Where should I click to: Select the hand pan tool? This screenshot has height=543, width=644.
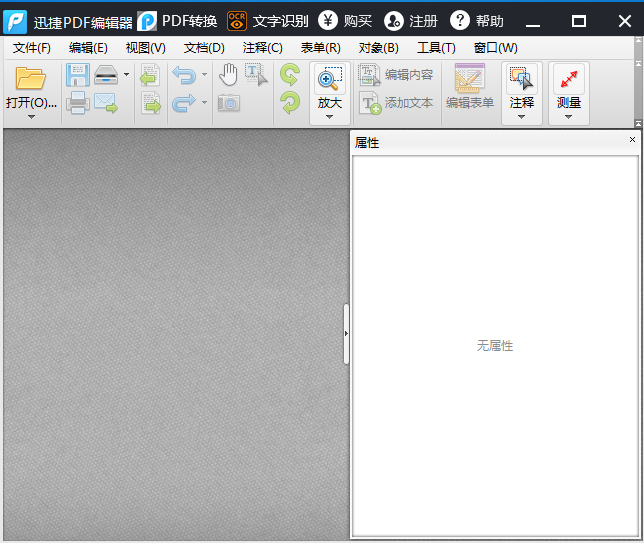228,74
